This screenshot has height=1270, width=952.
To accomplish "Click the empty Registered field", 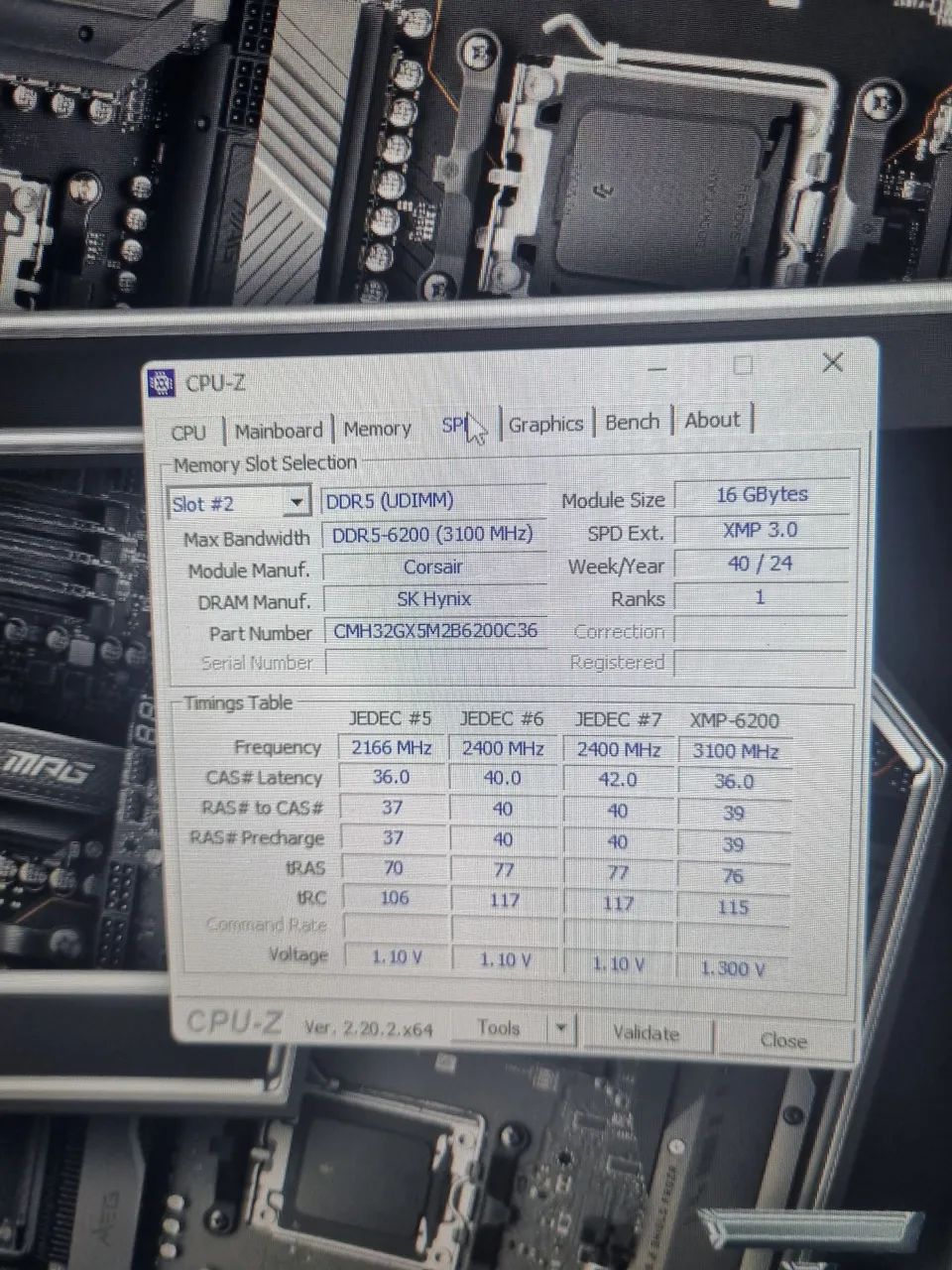I will 761,663.
